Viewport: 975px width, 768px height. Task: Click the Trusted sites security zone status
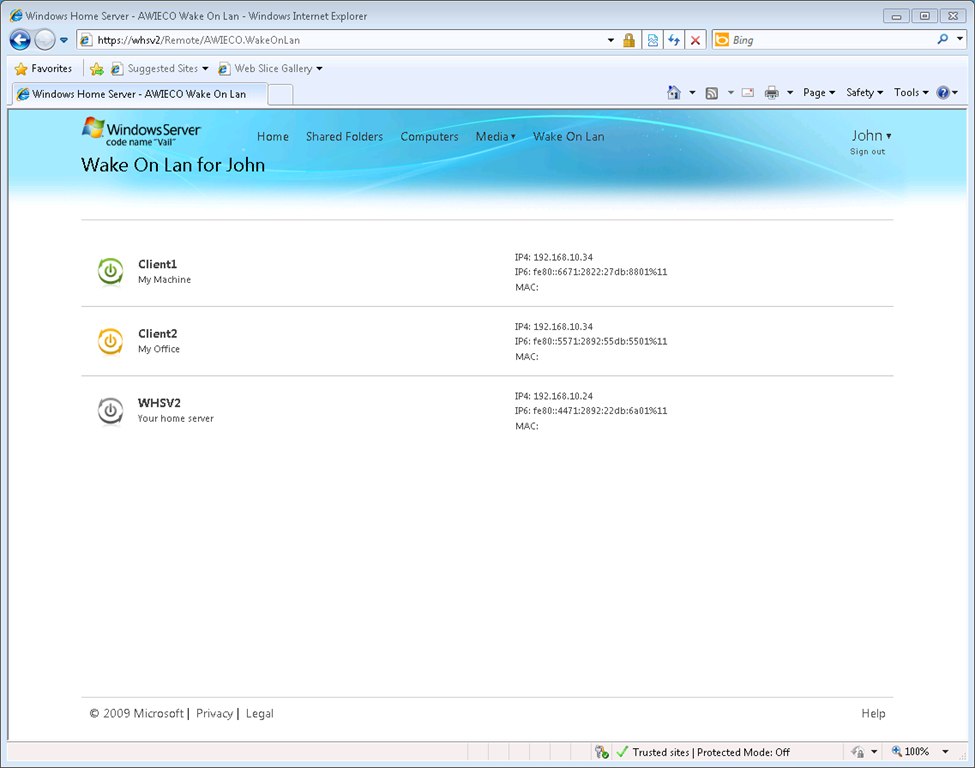point(703,752)
